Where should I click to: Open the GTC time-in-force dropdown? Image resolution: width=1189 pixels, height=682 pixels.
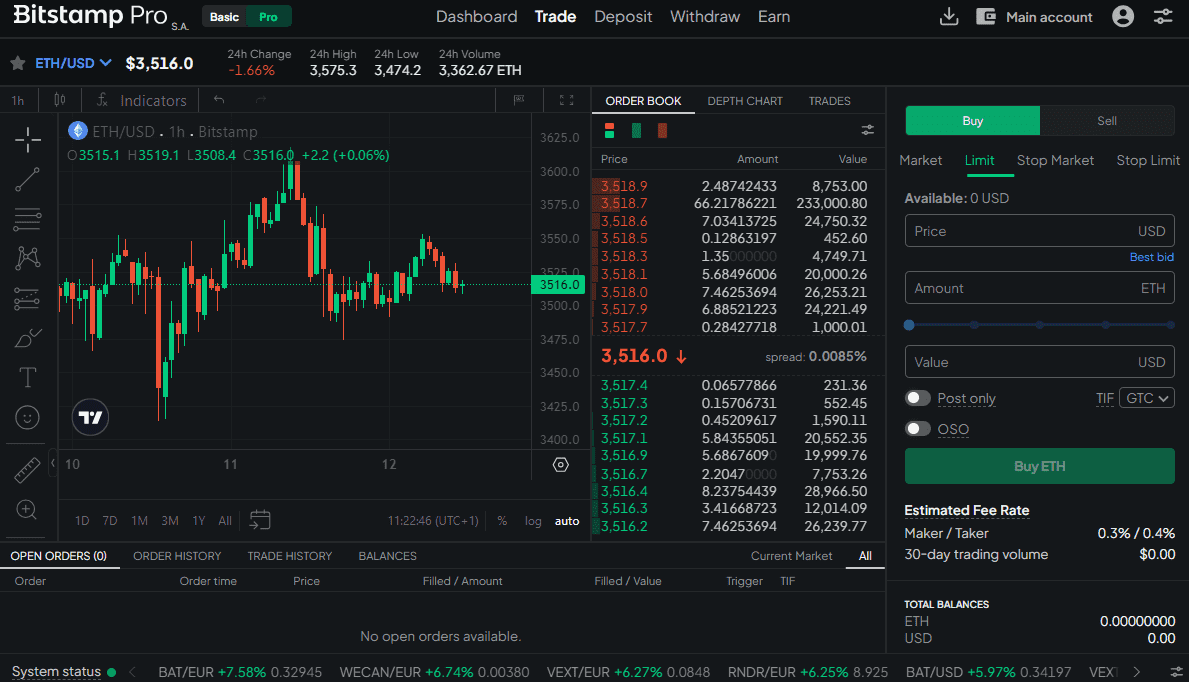click(x=1147, y=398)
